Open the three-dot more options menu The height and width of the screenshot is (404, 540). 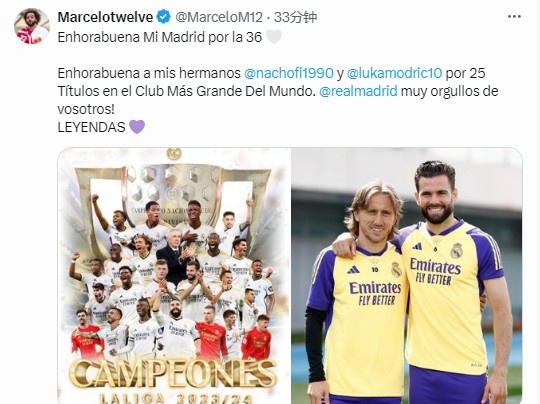[x=514, y=16]
